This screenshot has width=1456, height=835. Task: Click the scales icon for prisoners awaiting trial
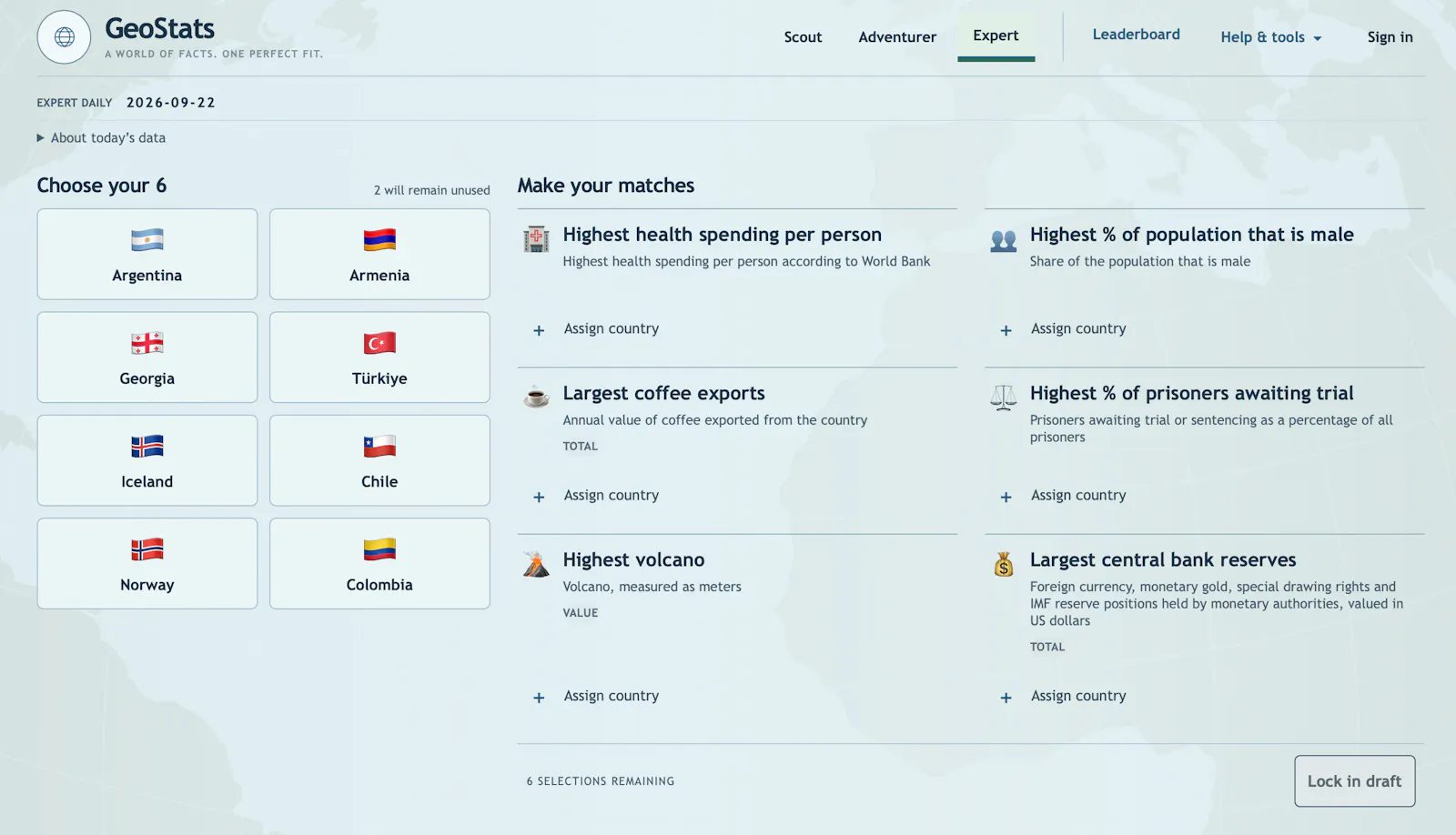click(x=1003, y=397)
